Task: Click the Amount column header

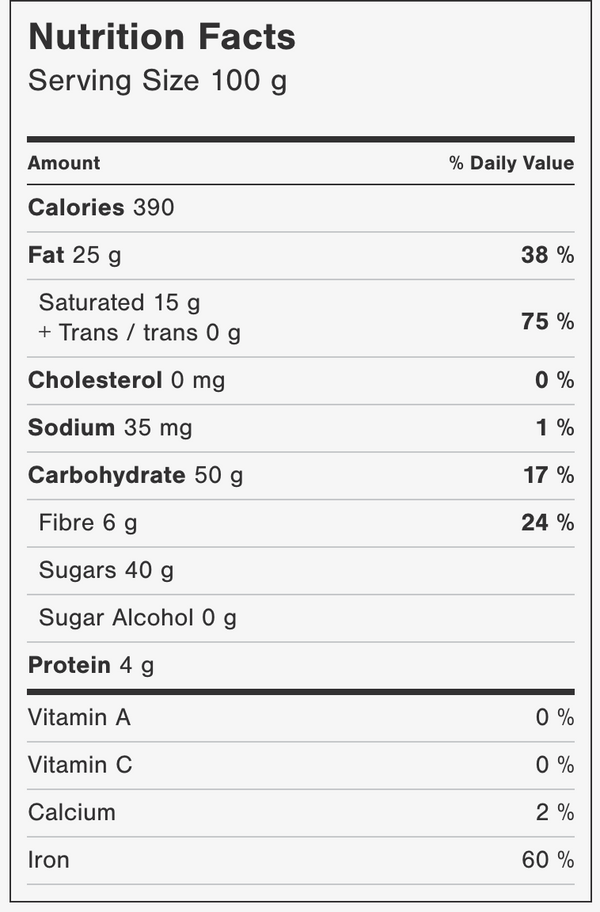Action: [64, 163]
